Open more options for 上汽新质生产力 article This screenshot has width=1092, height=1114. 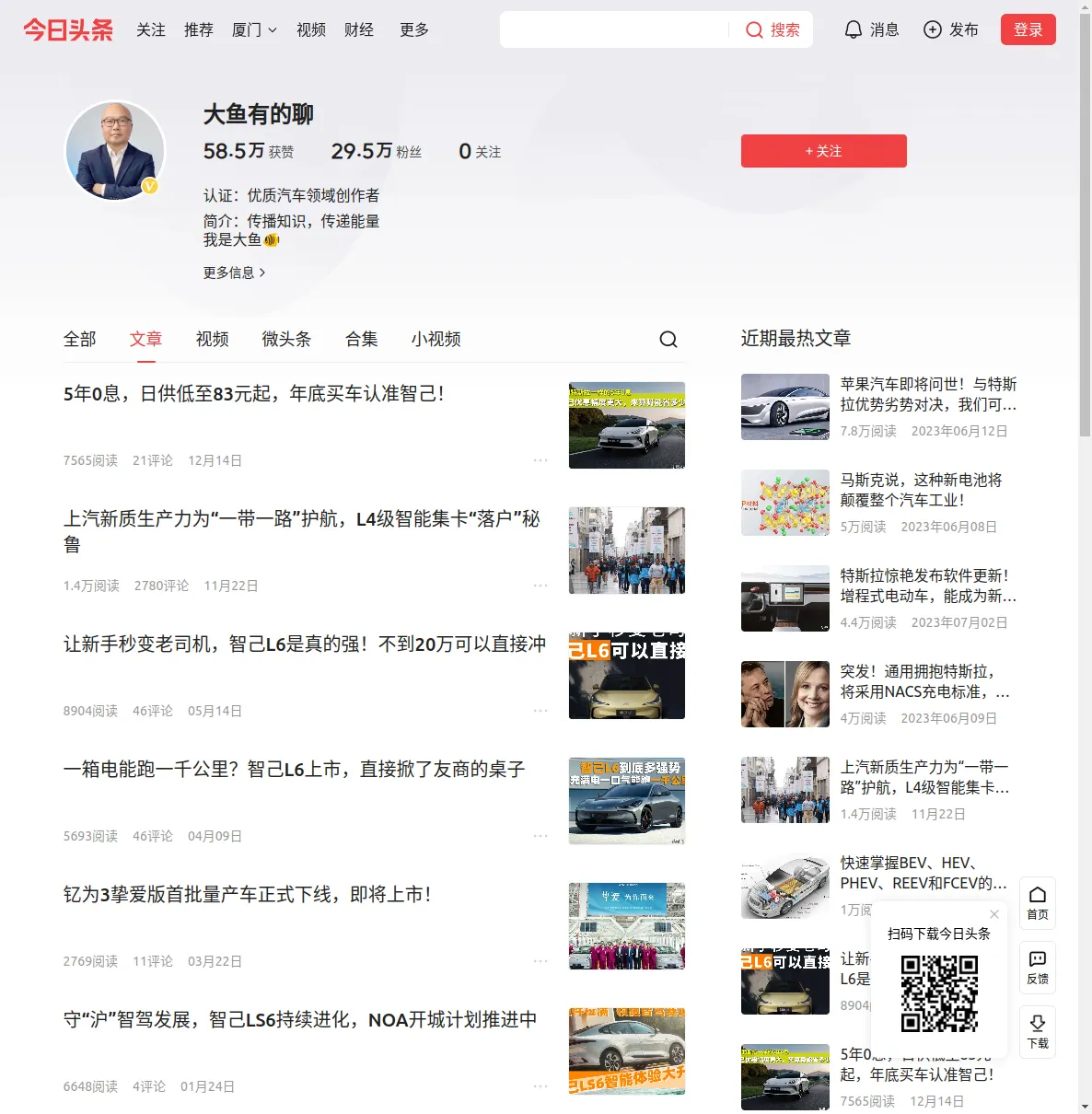540,586
